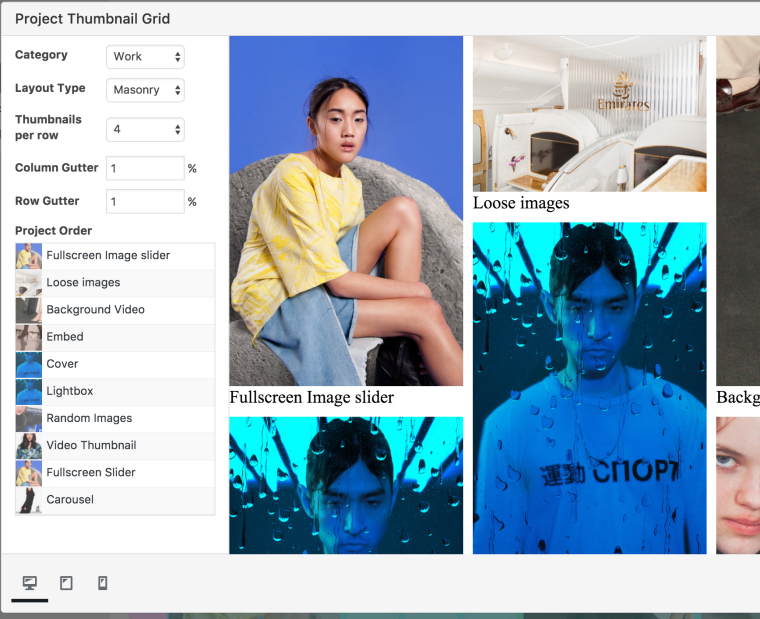The width and height of the screenshot is (760, 619).
Task: Select Background Video in the project list
Action: pyautogui.click(x=95, y=310)
